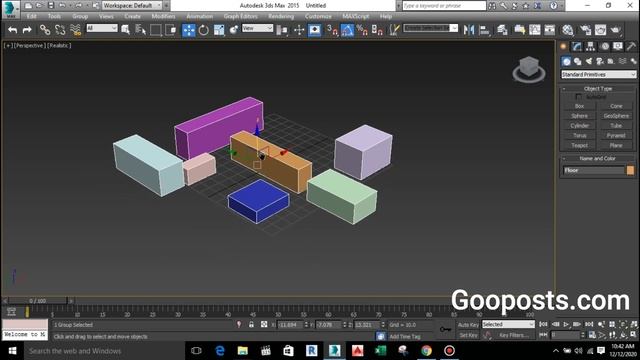The width and height of the screenshot is (640, 360).
Task: Toggle Window/Crossing selection mode
Action: [171, 30]
